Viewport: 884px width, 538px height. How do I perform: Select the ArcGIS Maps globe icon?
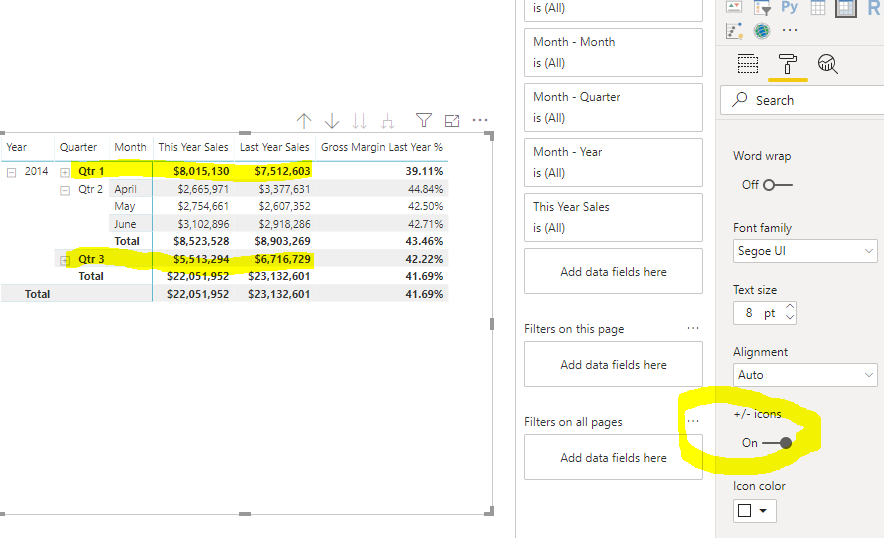point(762,30)
